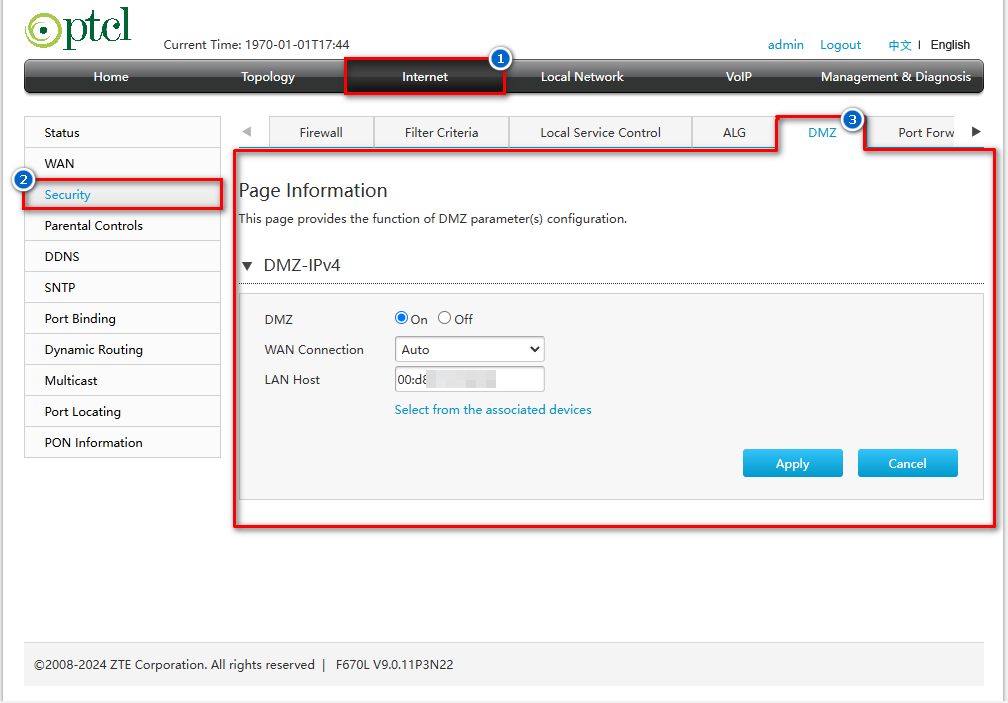Switch to the ALG tab

point(734,132)
